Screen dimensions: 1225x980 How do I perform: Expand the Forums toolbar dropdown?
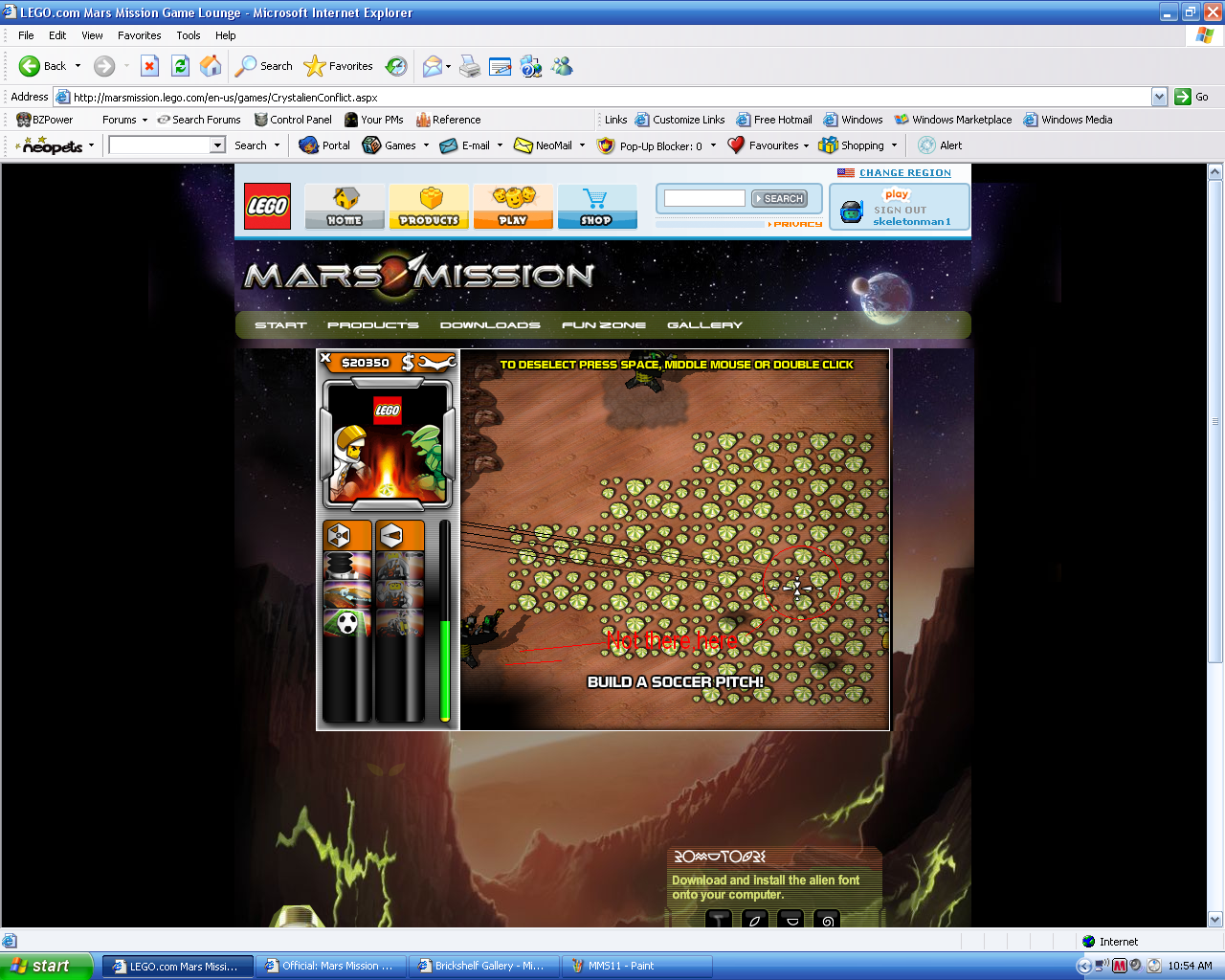point(145,120)
